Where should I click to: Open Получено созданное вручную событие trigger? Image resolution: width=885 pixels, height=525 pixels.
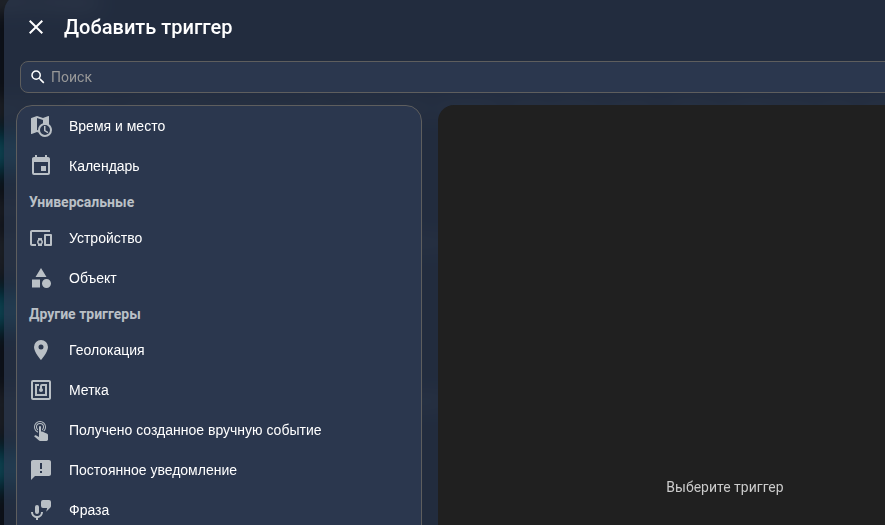click(219, 430)
